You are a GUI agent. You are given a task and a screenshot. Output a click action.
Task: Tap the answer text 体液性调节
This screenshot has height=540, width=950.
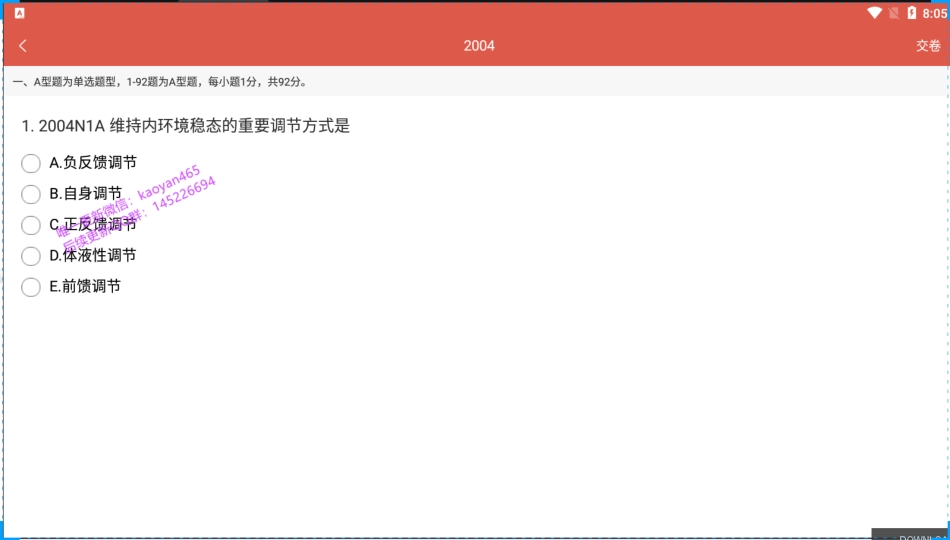tap(99, 256)
